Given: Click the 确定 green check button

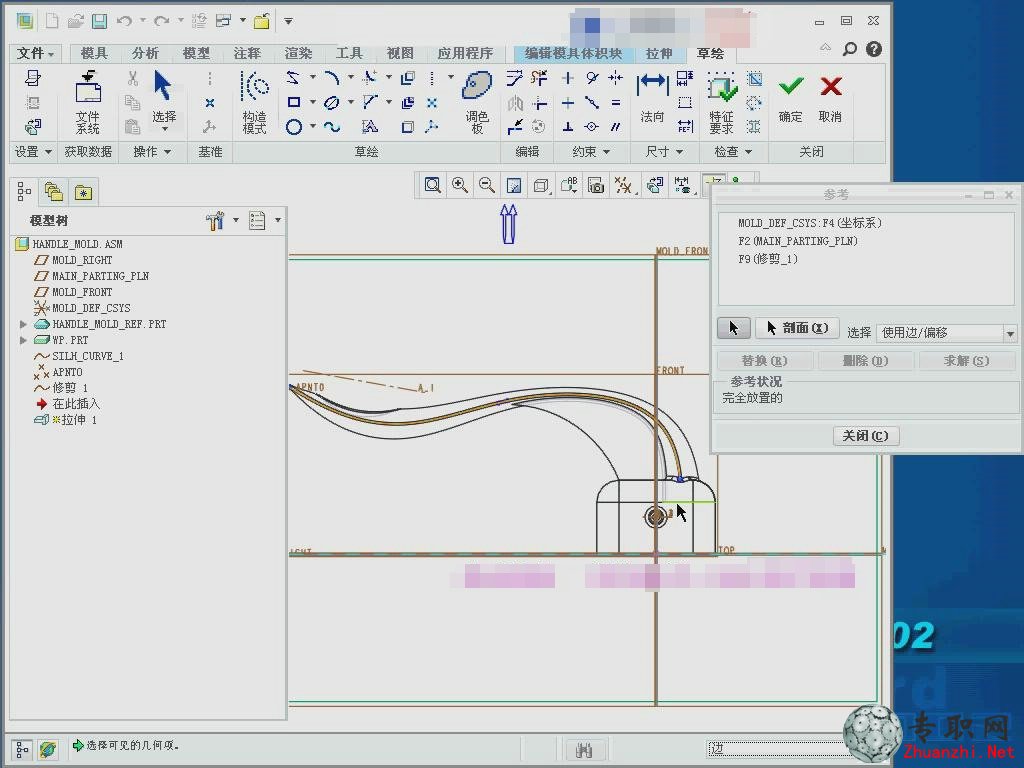Looking at the screenshot, I should tap(791, 99).
